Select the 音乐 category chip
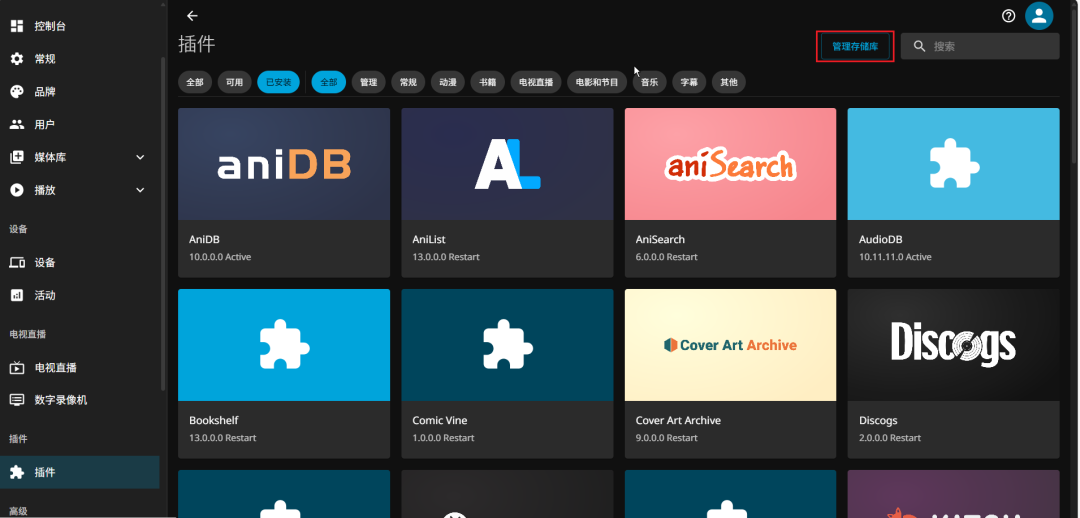This screenshot has width=1080, height=518. pyautogui.click(x=650, y=82)
